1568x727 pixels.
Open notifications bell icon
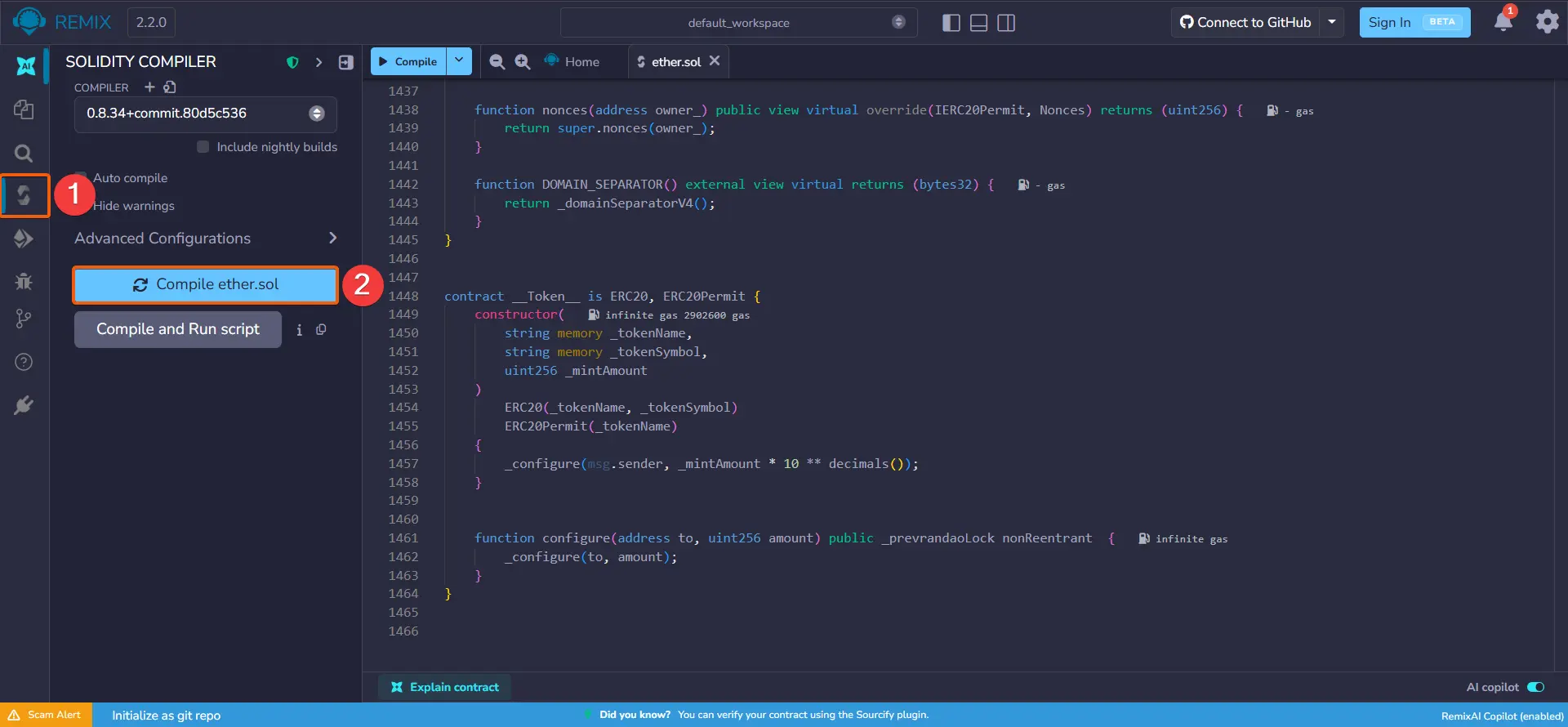pos(1503,20)
